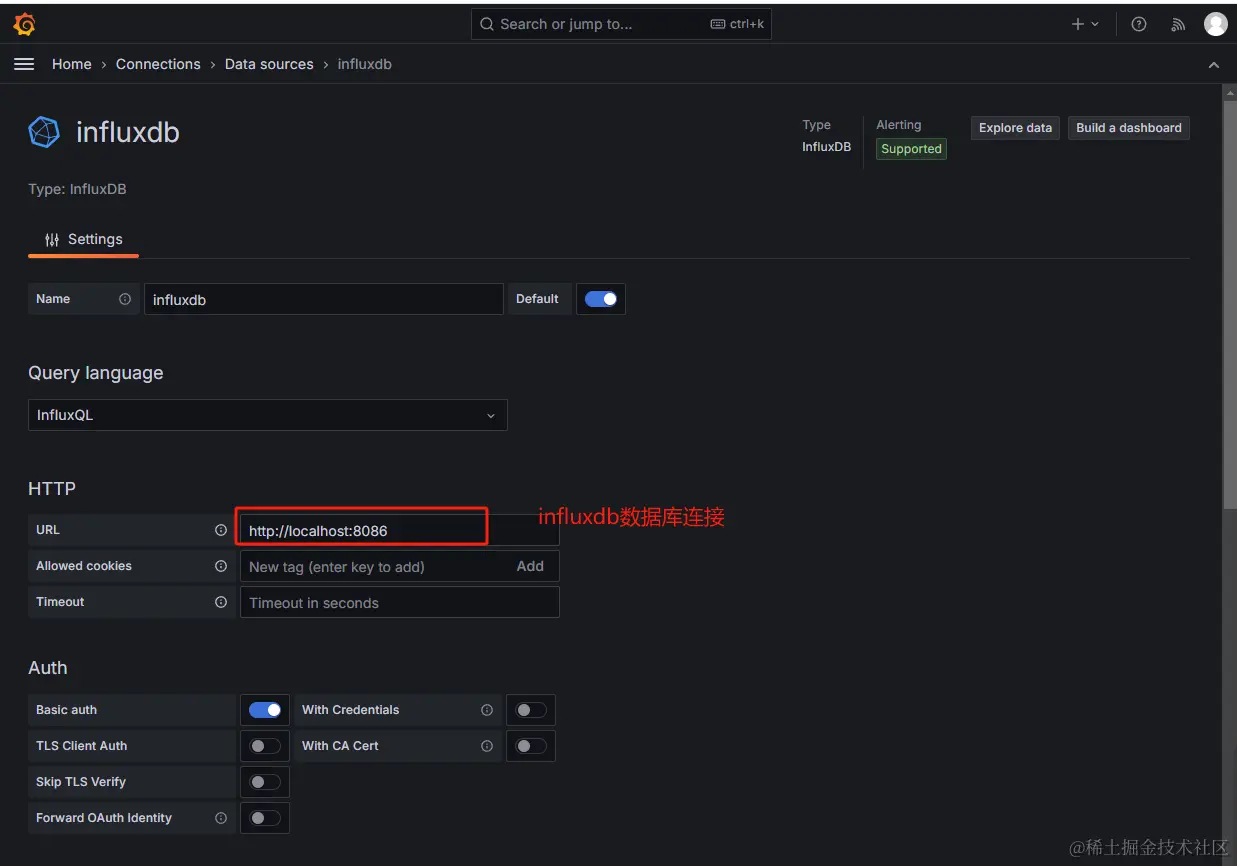Click info icon beside With Credentials
This screenshot has height=866, width=1237.
pos(487,710)
